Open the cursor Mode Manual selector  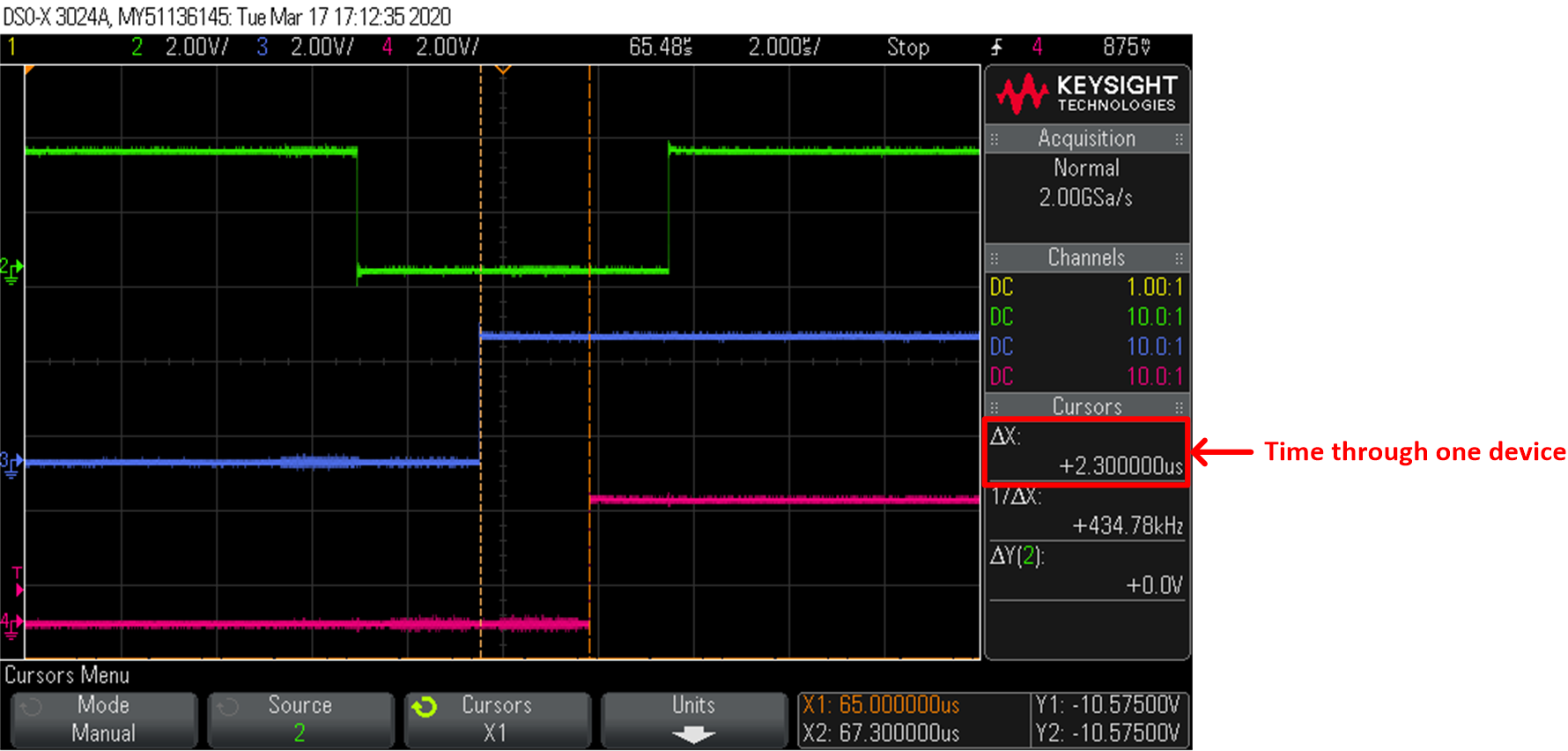[x=104, y=719]
